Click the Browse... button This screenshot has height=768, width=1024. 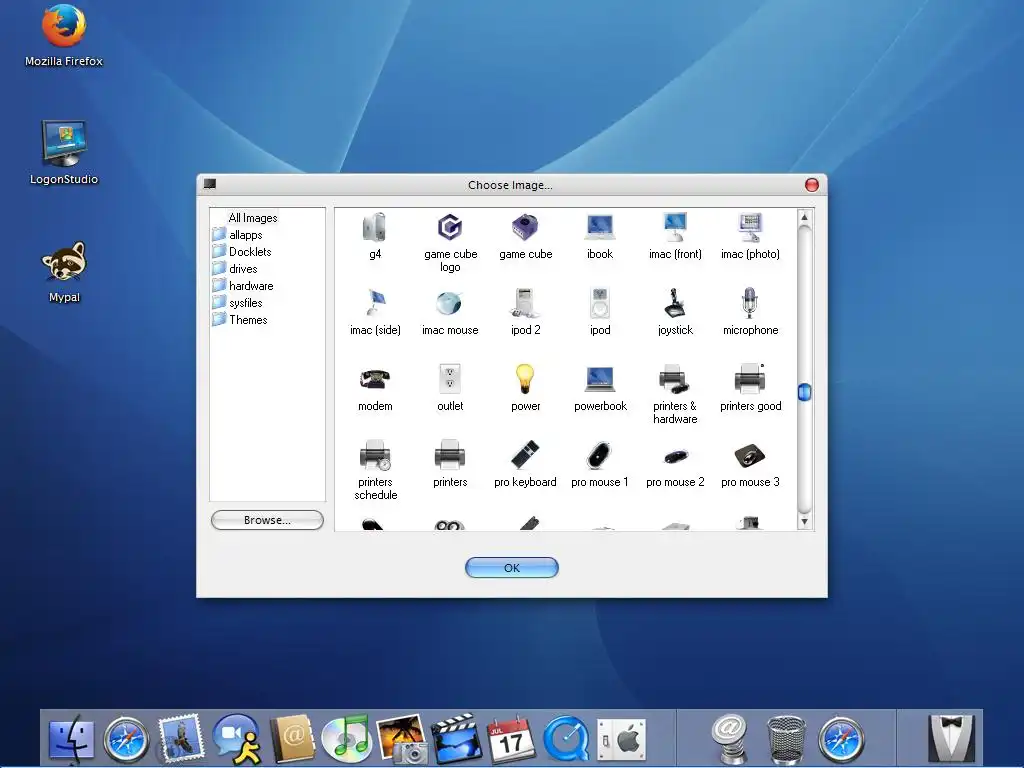point(267,520)
